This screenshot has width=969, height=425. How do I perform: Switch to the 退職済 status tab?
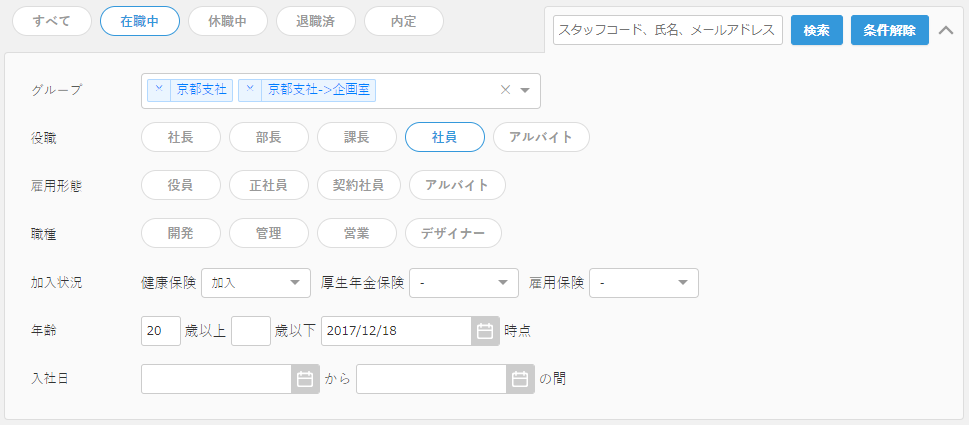click(x=316, y=22)
